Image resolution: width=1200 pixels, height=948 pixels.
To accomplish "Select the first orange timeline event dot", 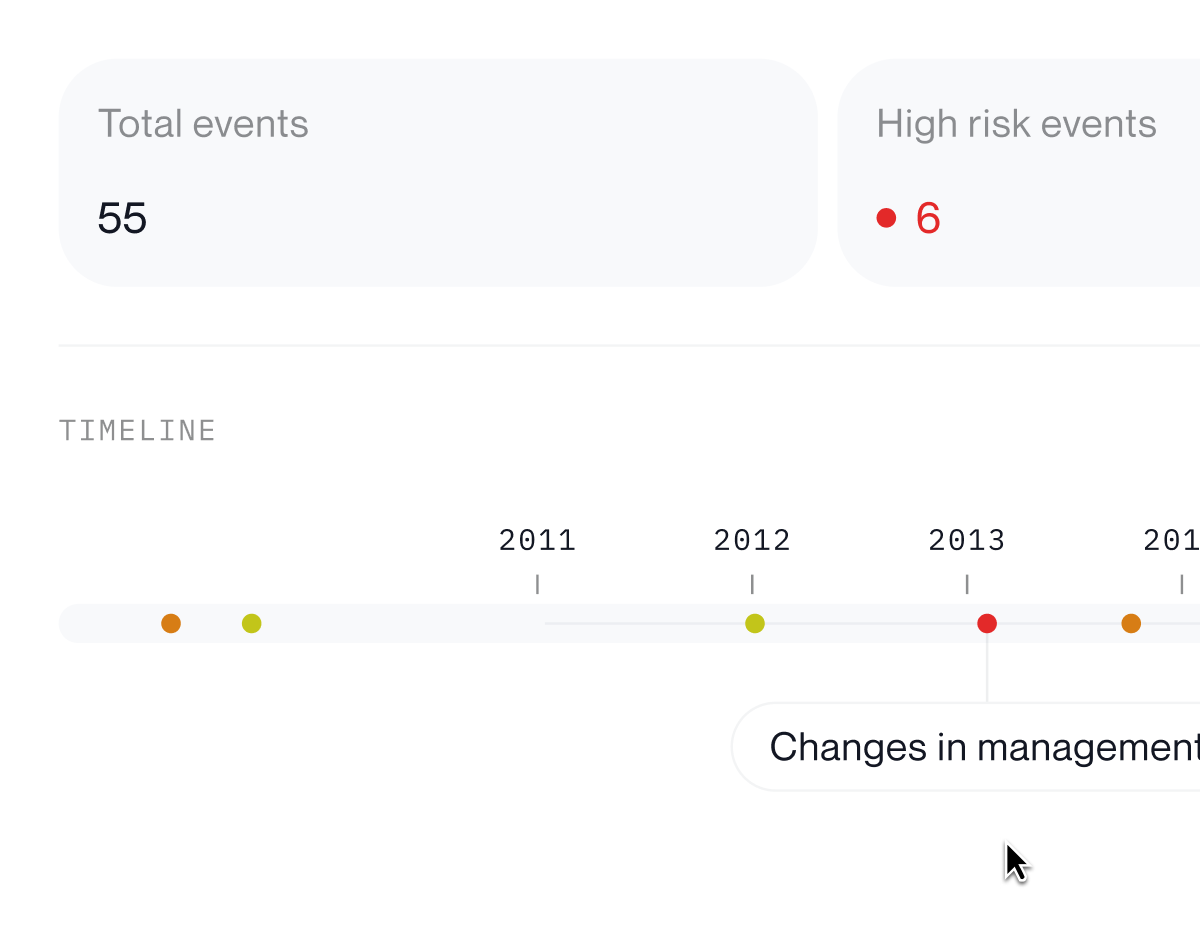I will click(x=171, y=624).
